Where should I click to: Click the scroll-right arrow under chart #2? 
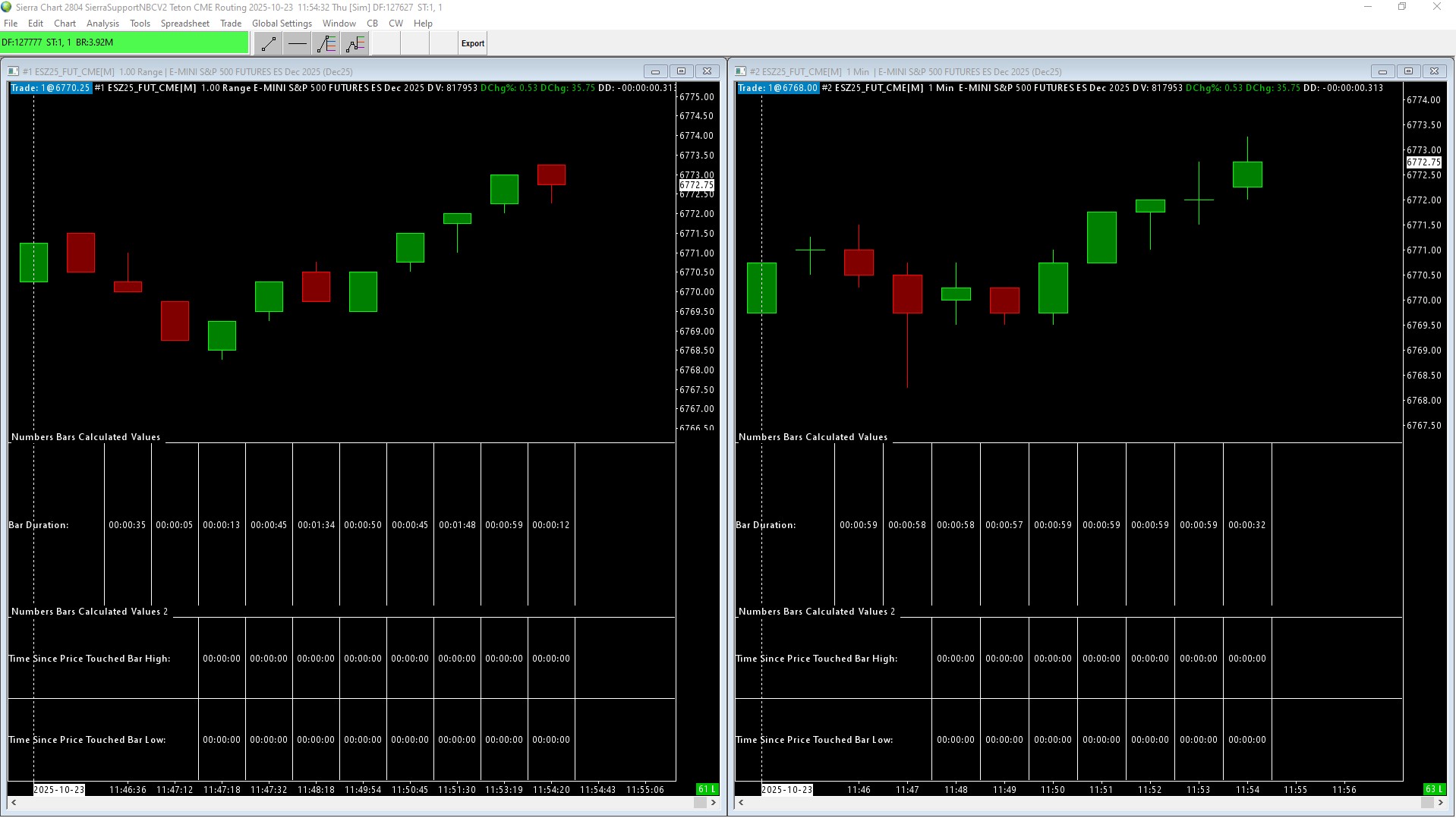pos(1440,802)
